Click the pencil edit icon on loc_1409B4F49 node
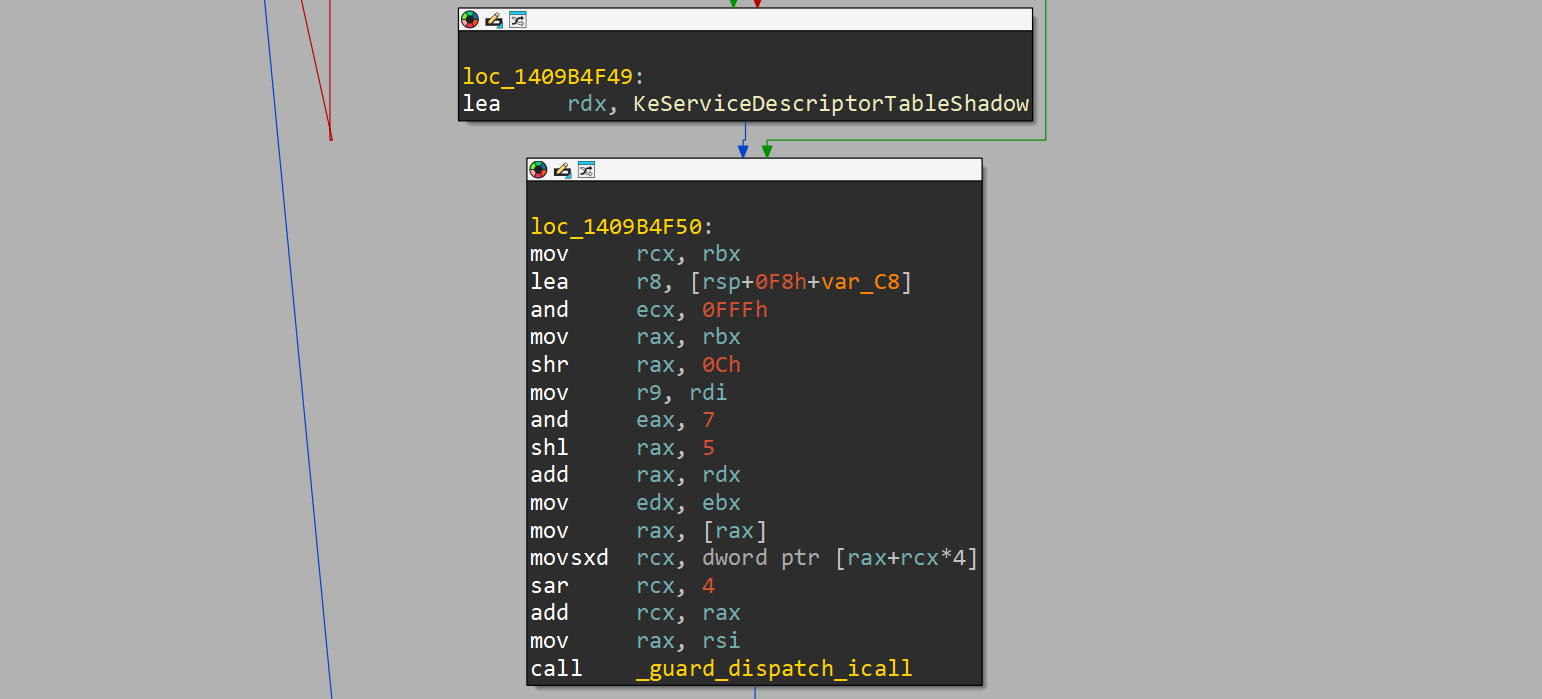This screenshot has width=1542, height=699. [x=494, y=20]
